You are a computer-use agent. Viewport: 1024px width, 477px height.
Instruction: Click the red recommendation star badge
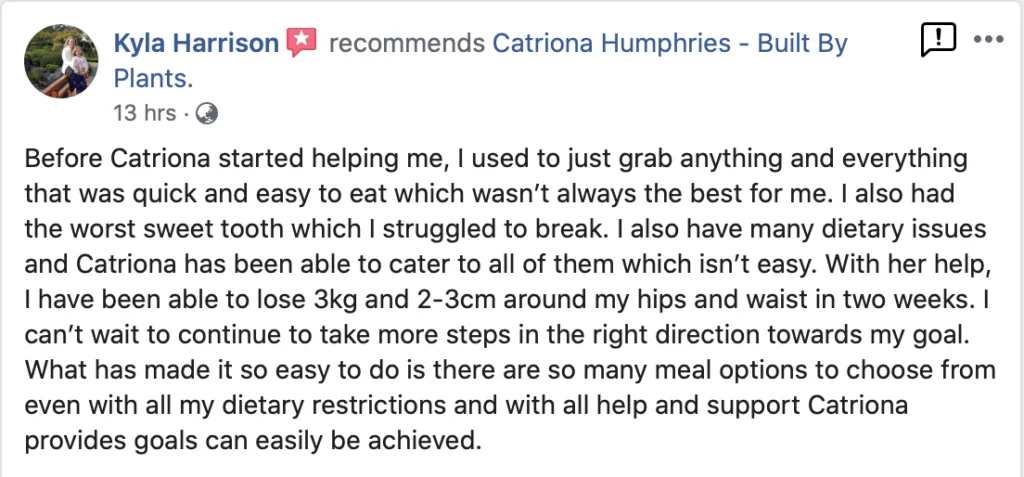click(302, 43)
